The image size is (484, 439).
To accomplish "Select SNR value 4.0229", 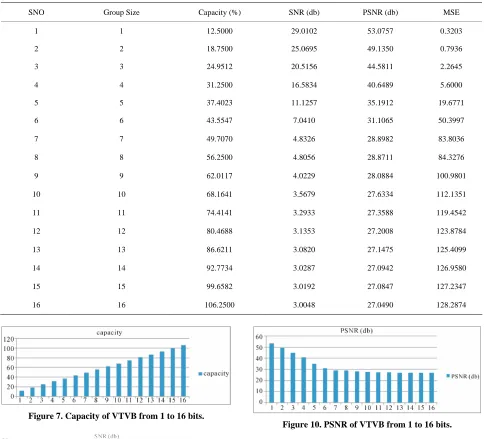I will pyautogui.click(x=304, y=176).
